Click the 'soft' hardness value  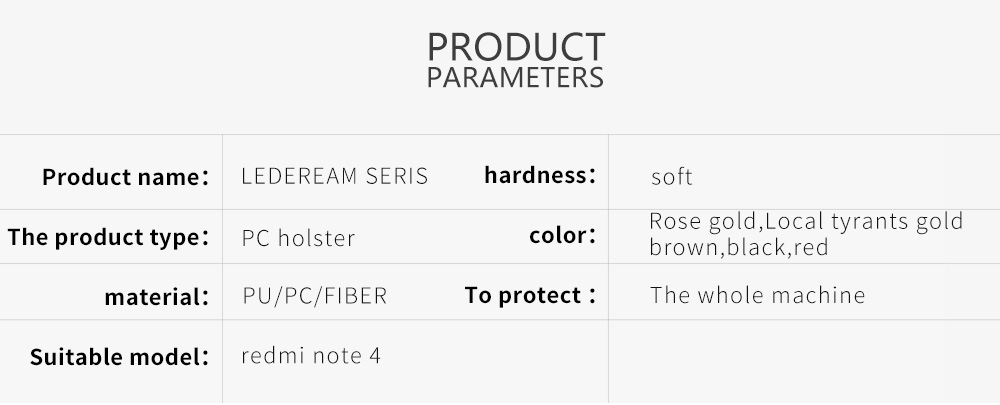(x=671, y=178)
